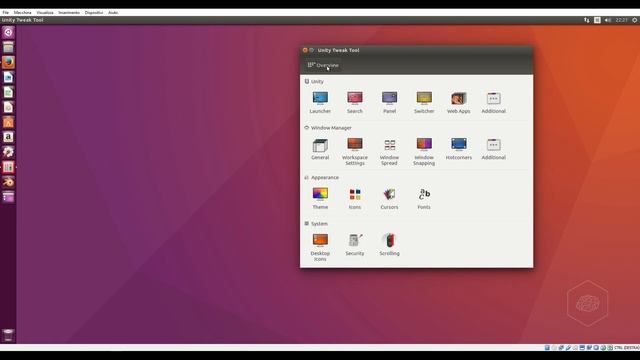Image resolution: width=640 pixels, height=360 pixels.
Task: Open Cursors settings icon
Action: coord(389,198)
